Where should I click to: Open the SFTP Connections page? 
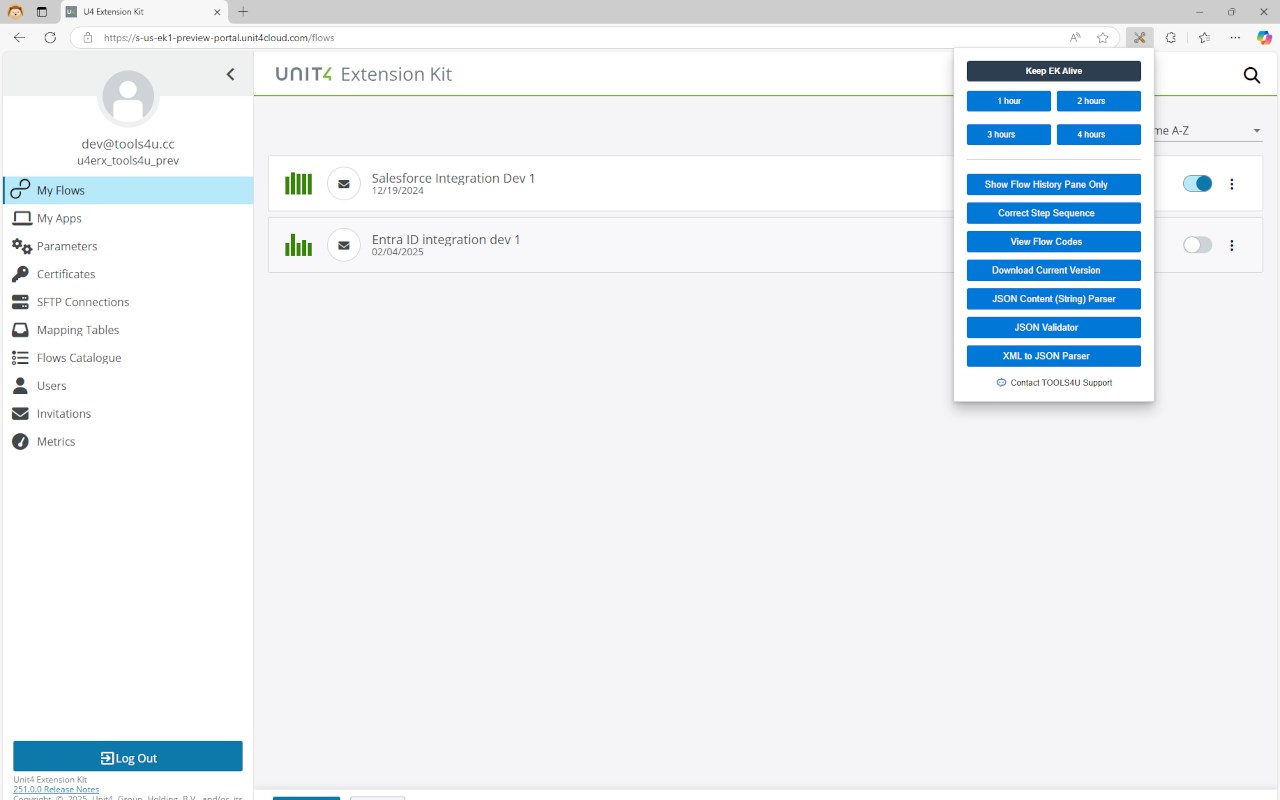[128, 302]
